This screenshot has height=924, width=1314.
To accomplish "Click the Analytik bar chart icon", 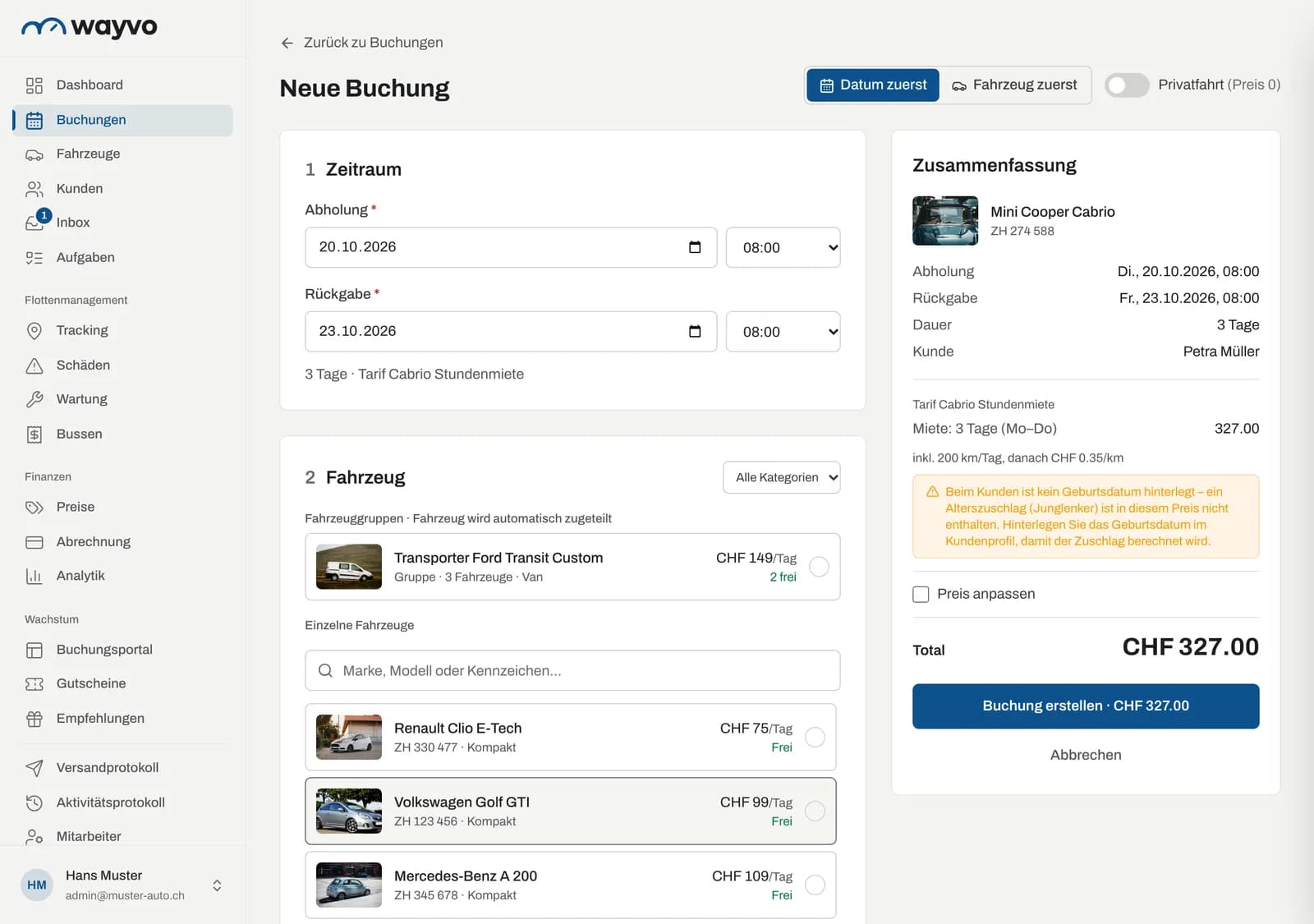I will [x=34, y=577].
